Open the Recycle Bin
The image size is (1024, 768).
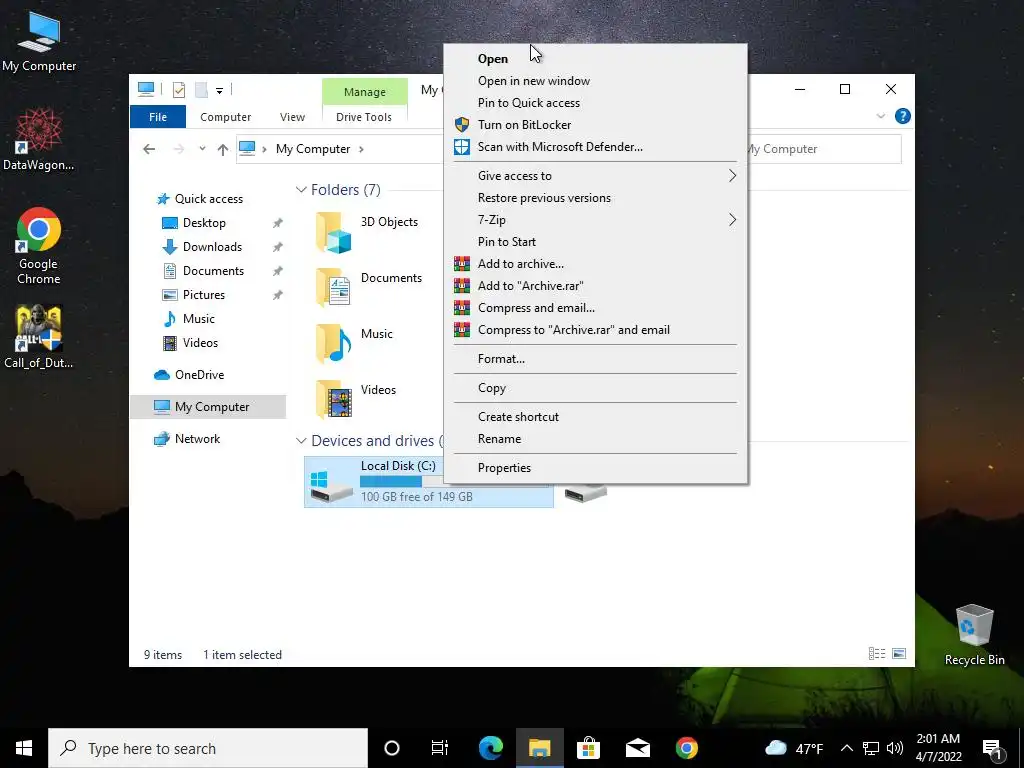click(974, 635)
